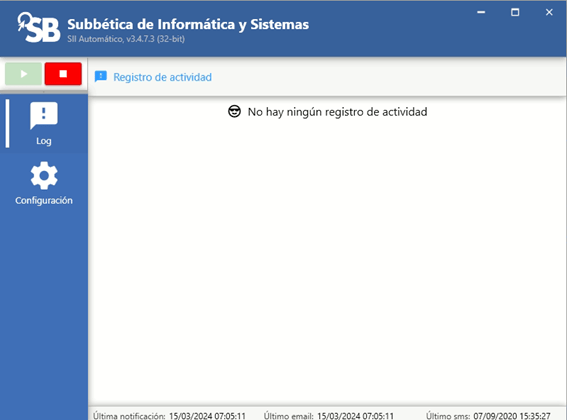This screenshot has height=420, width=567.
Task: Click the green play start button
Action: click(24, 74)
